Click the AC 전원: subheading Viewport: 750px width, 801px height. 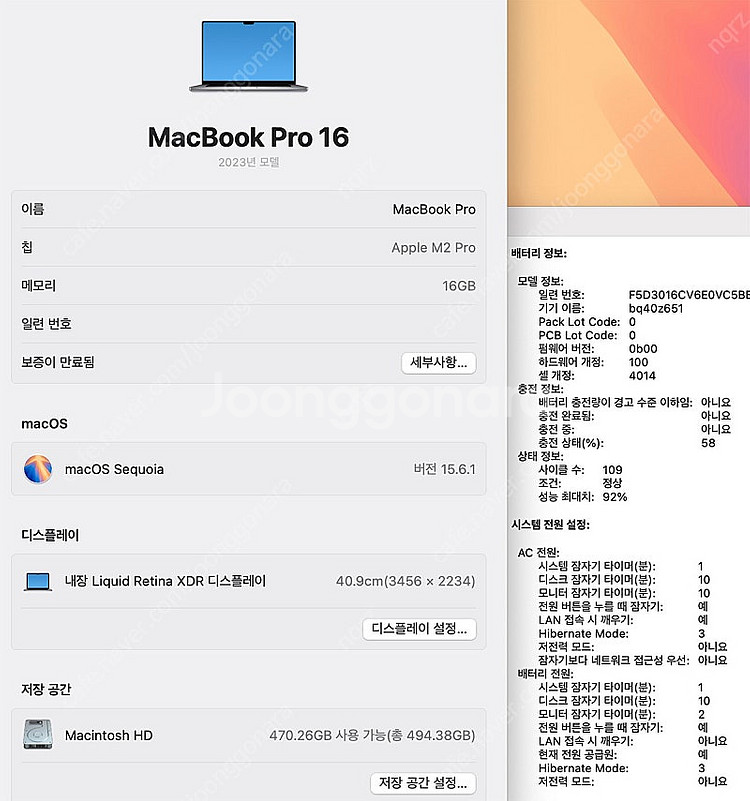click(x=538, y=553)
